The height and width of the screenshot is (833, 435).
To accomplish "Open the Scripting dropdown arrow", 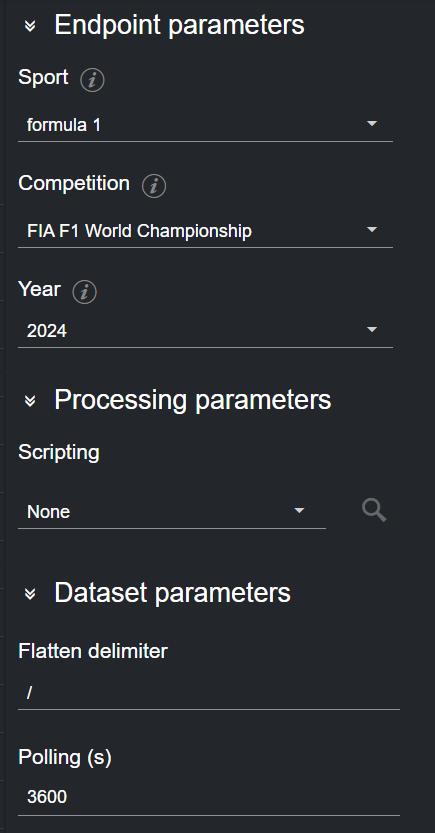I will pos(299,511).
